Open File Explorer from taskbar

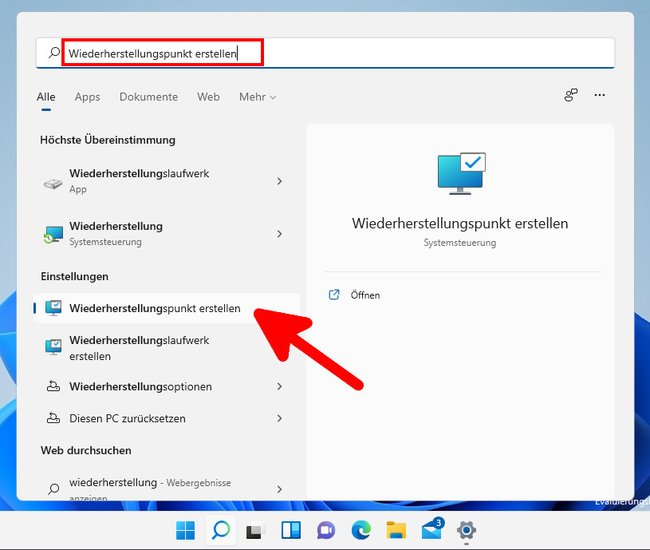click(396, 530)
